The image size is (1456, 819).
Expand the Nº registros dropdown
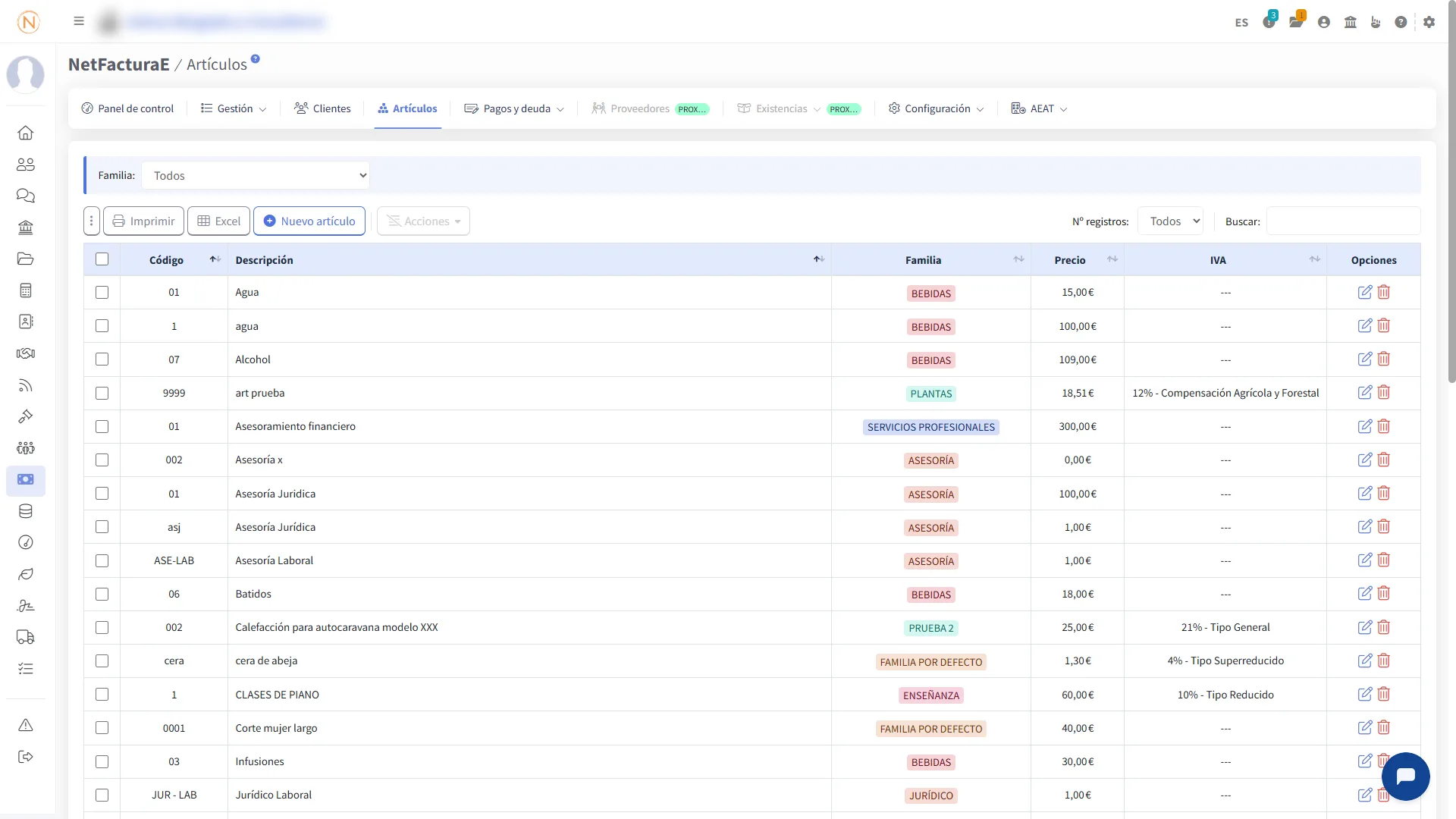tap(1170, 221)
